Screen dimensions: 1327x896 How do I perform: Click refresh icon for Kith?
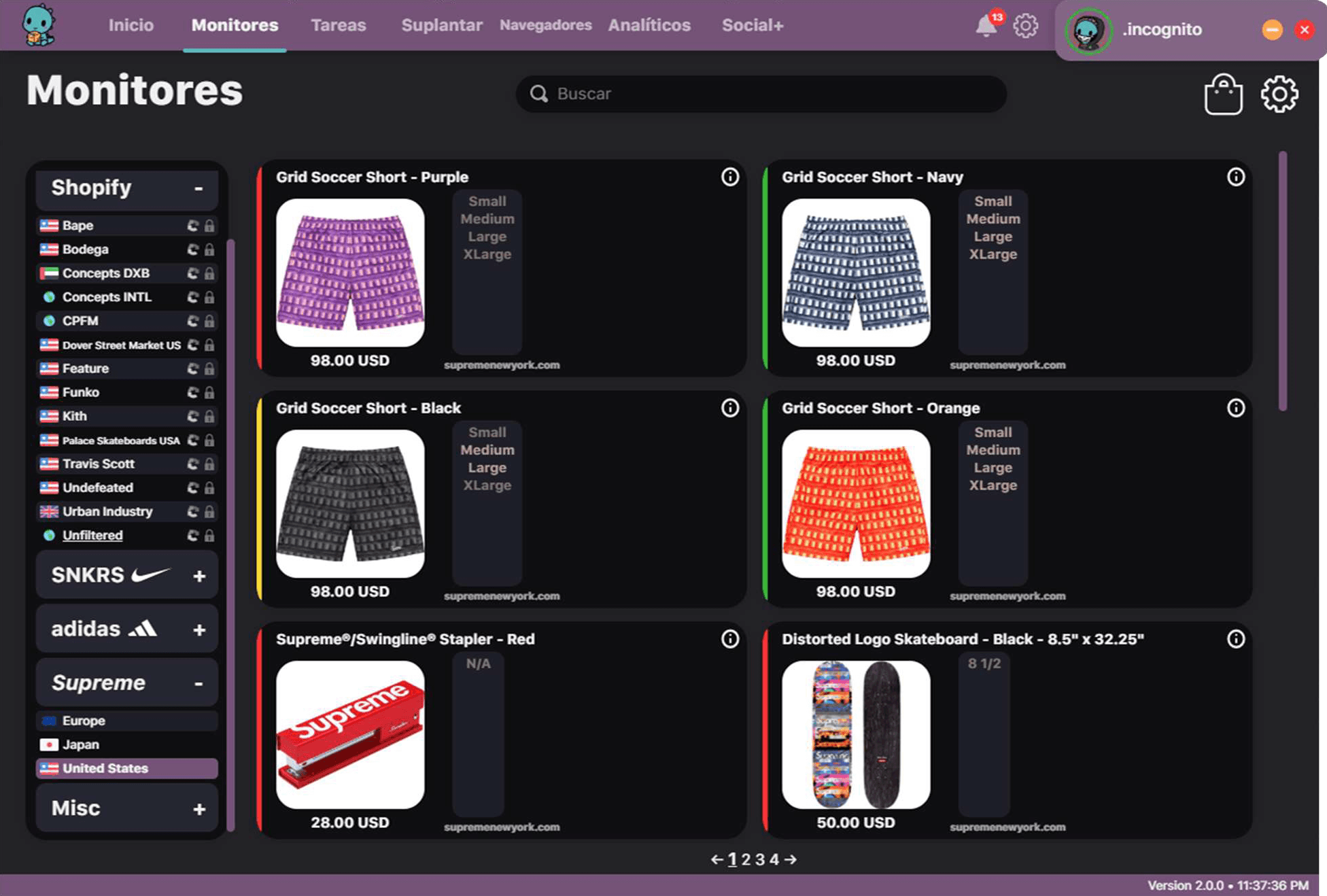pos(193,416)
